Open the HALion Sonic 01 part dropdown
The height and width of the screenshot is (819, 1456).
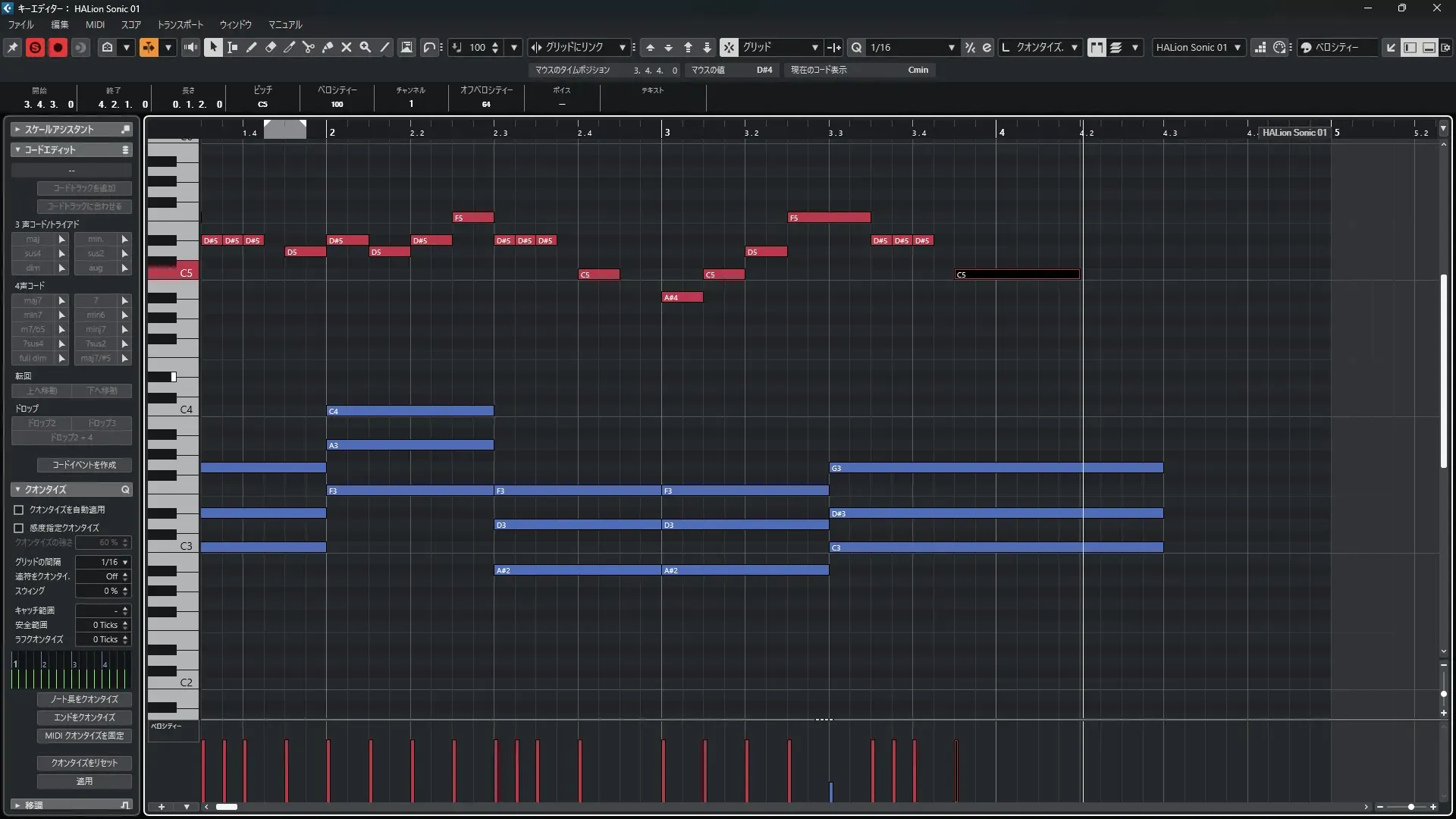point(1198,47)
